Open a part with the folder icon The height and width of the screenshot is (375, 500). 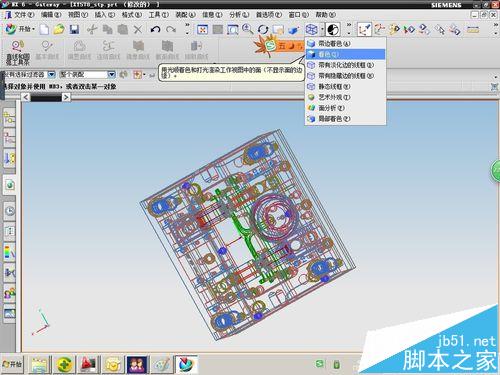tap(59, 30)
